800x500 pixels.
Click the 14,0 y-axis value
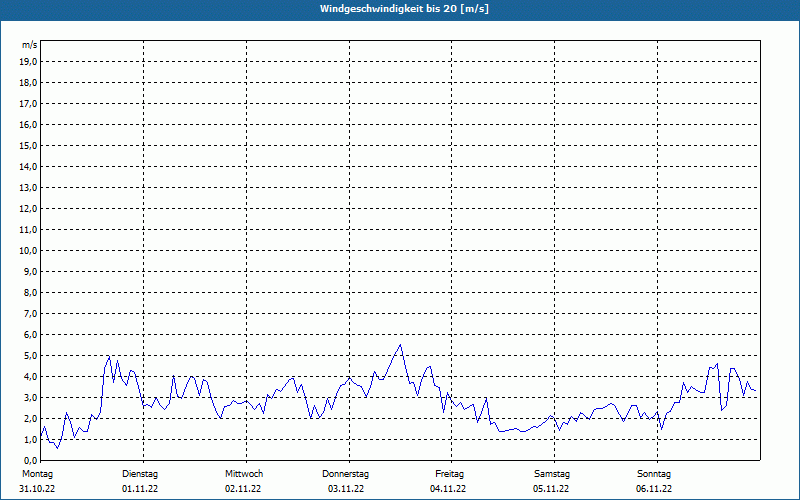point(28,166)
